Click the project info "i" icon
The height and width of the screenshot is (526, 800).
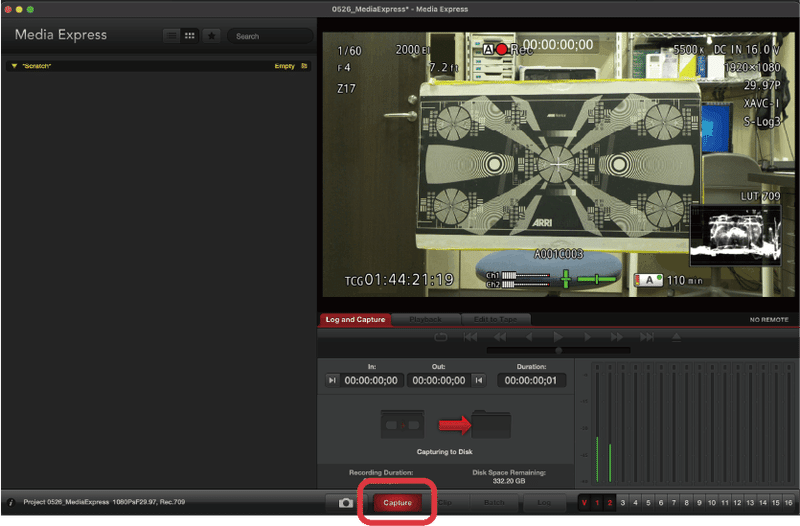pos(11,503)
